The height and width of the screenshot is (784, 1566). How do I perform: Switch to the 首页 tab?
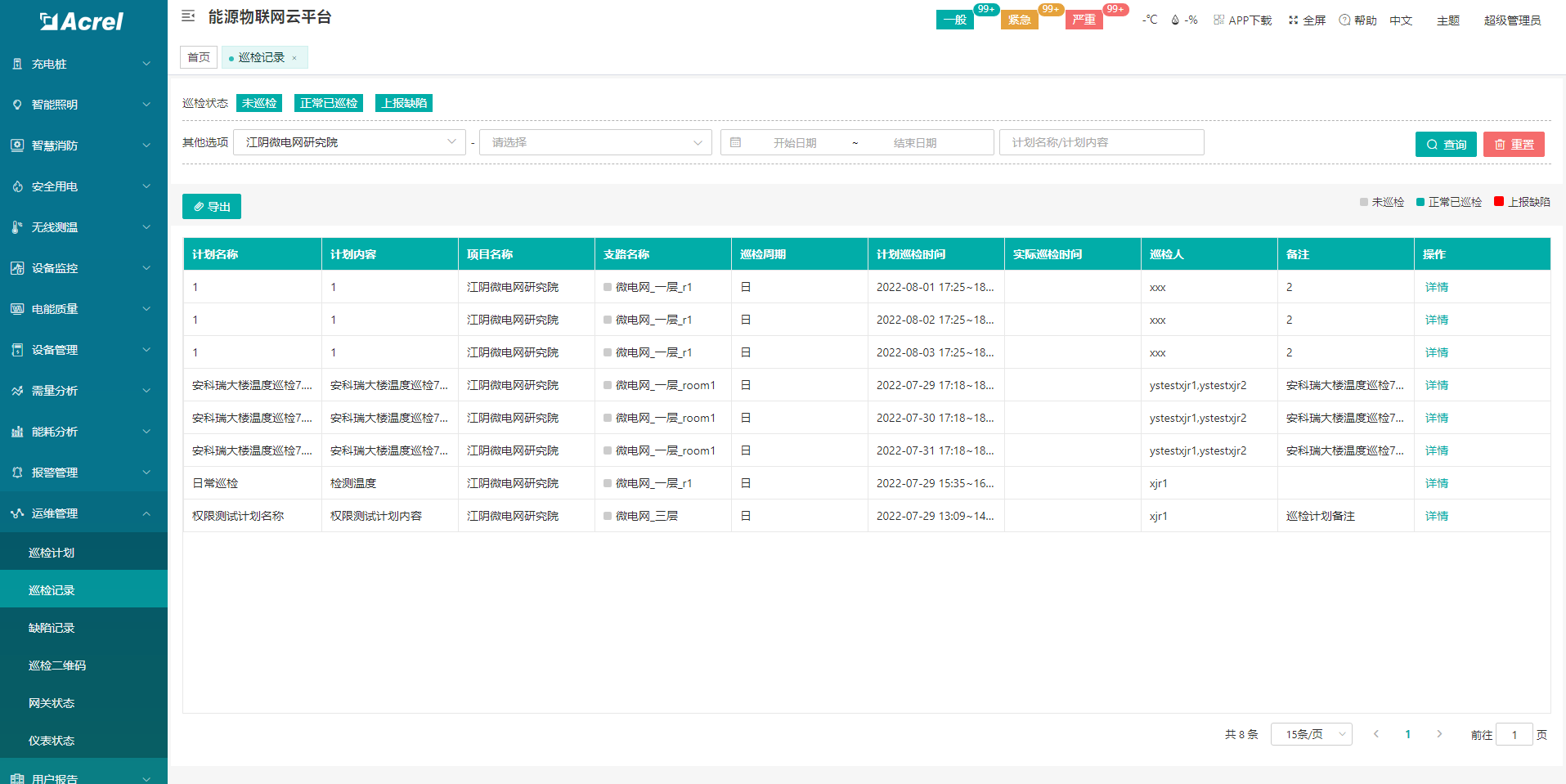click(199, 57)
